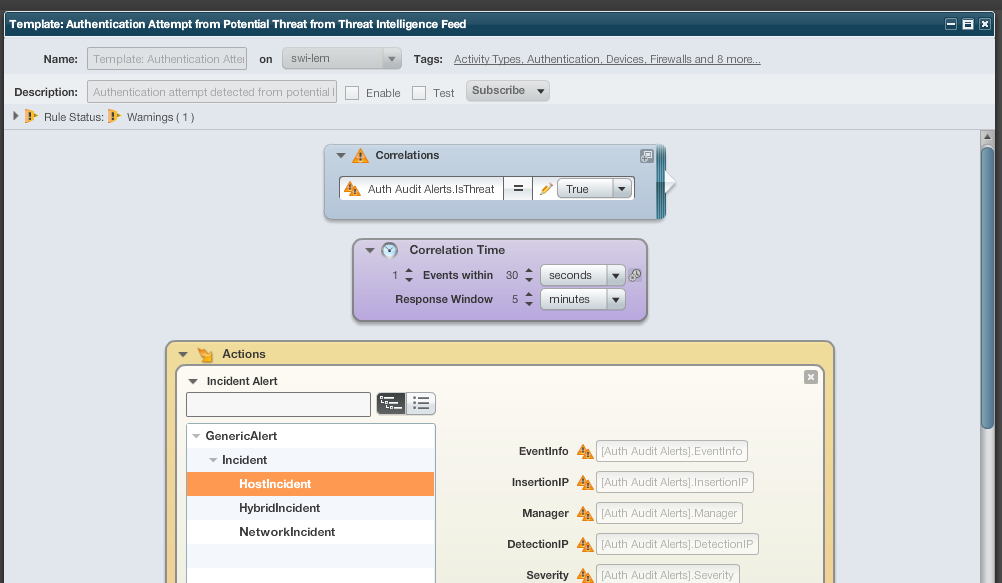Select NetworkIncident in the alert tree
The height and width of the screenshot is (583, 1002).
tap(311, 532)
